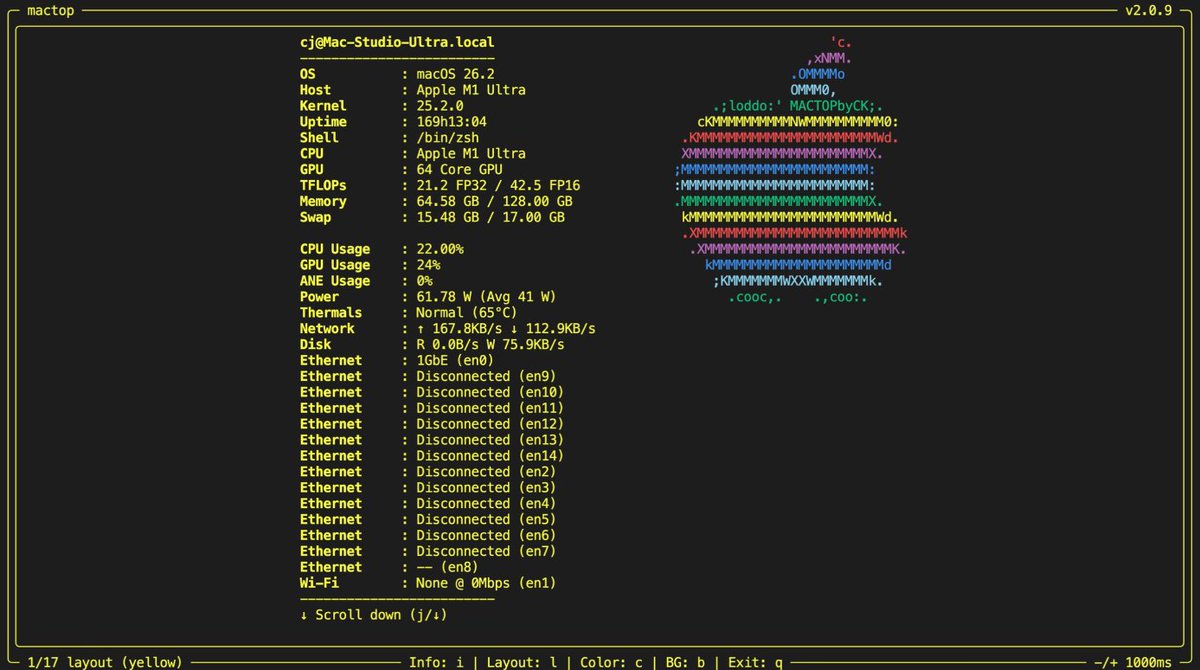
Task: Click the Thermals value 'Normal (65°C)'
Action: [x=467, y=313]
